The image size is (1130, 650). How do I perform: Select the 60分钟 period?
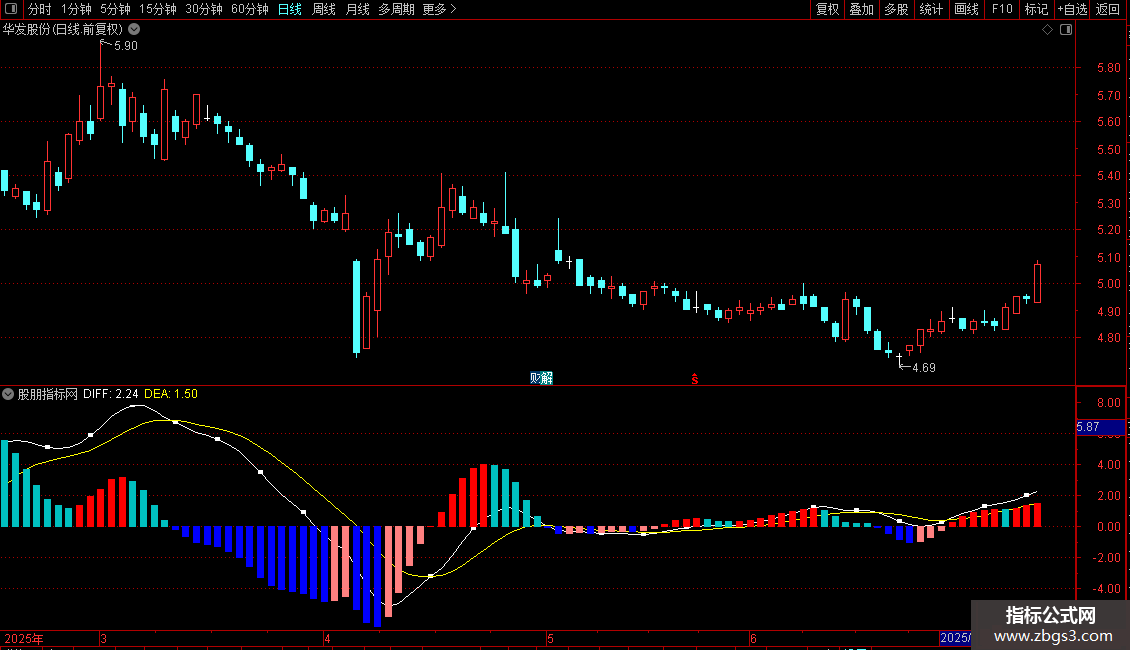point(250,9)
